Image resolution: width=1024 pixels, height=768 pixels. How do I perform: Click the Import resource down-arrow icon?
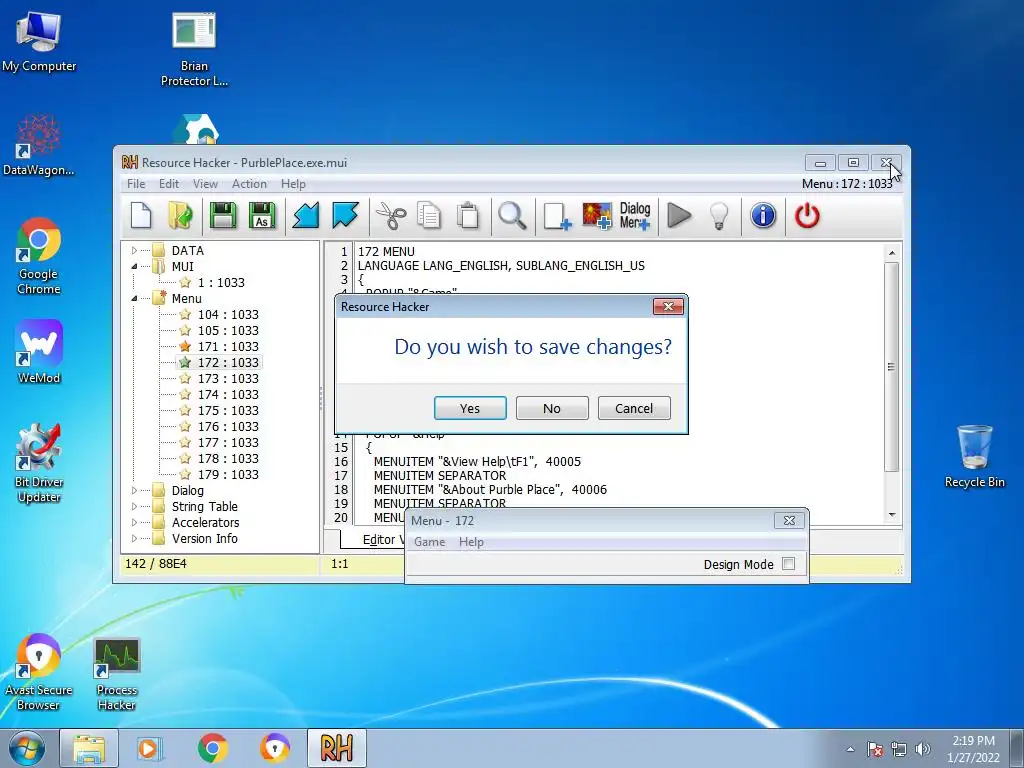click(x=305, y=216)
